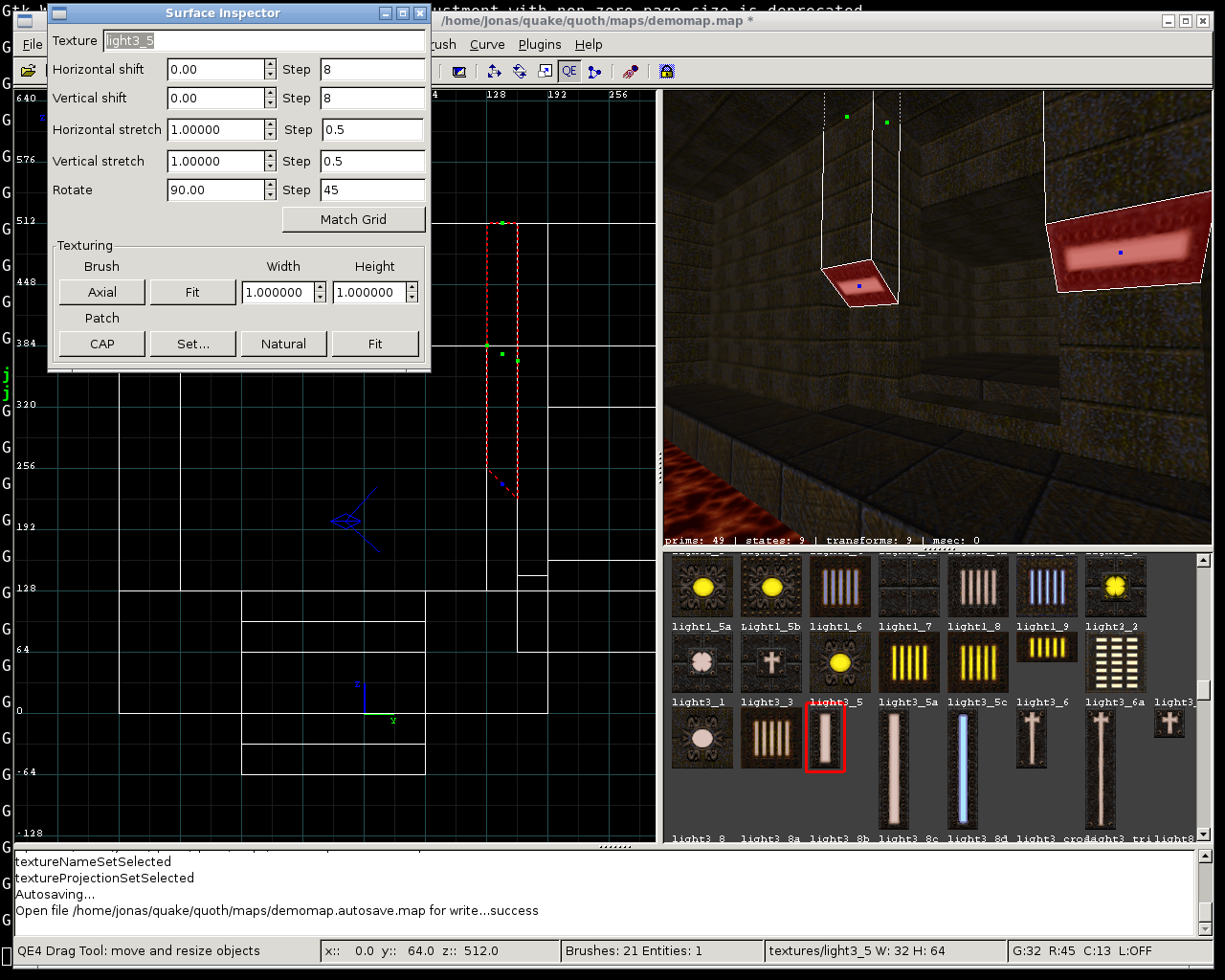Screen dimensions: 1225x980
Task: Decrease Vertical stretch with down arrow
Action: pyautogui.click(x=272, y=167)
